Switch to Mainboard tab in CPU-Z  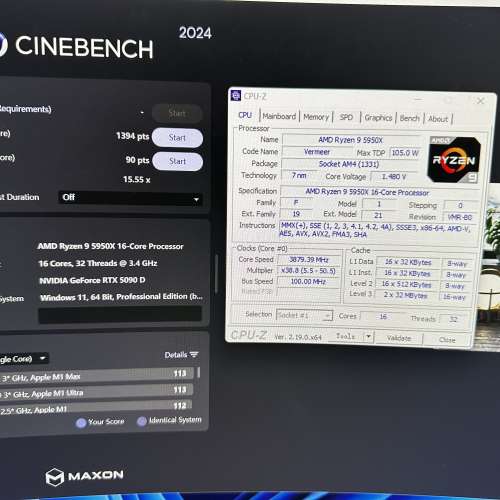pos(279,116)
